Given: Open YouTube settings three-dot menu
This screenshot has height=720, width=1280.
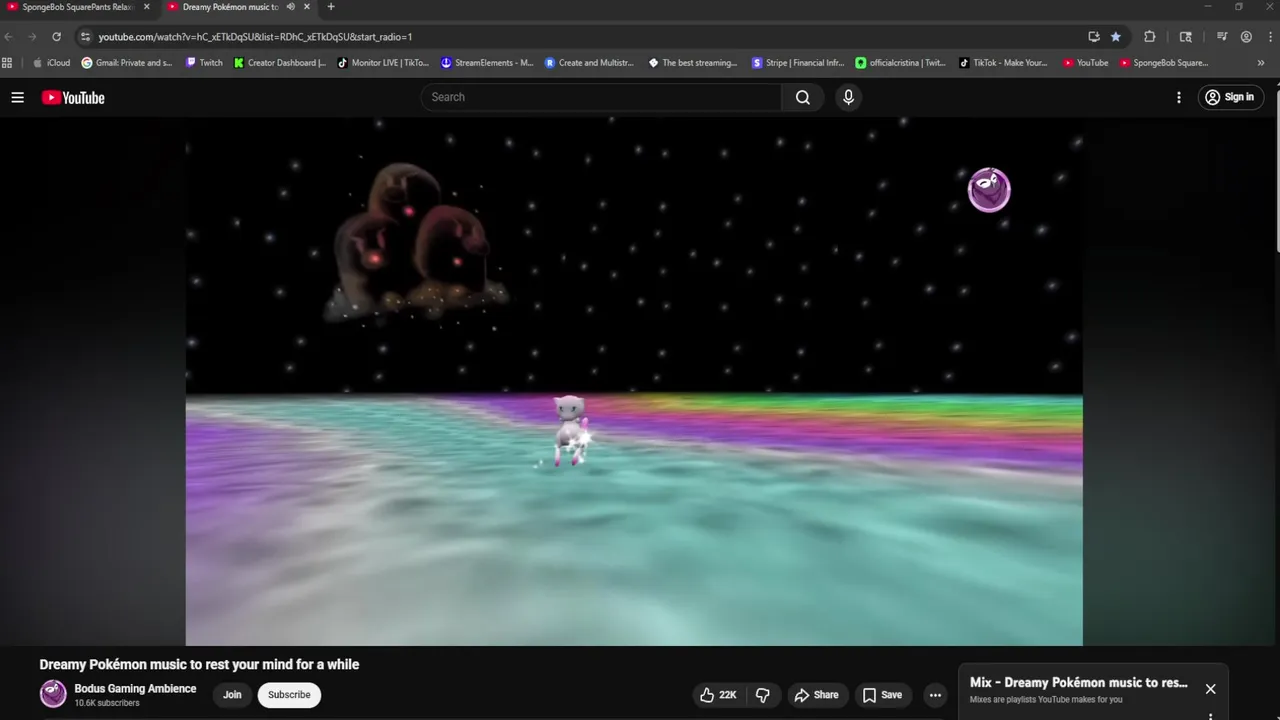Looking at the screenshot, I should click(x=1179, y=97).
